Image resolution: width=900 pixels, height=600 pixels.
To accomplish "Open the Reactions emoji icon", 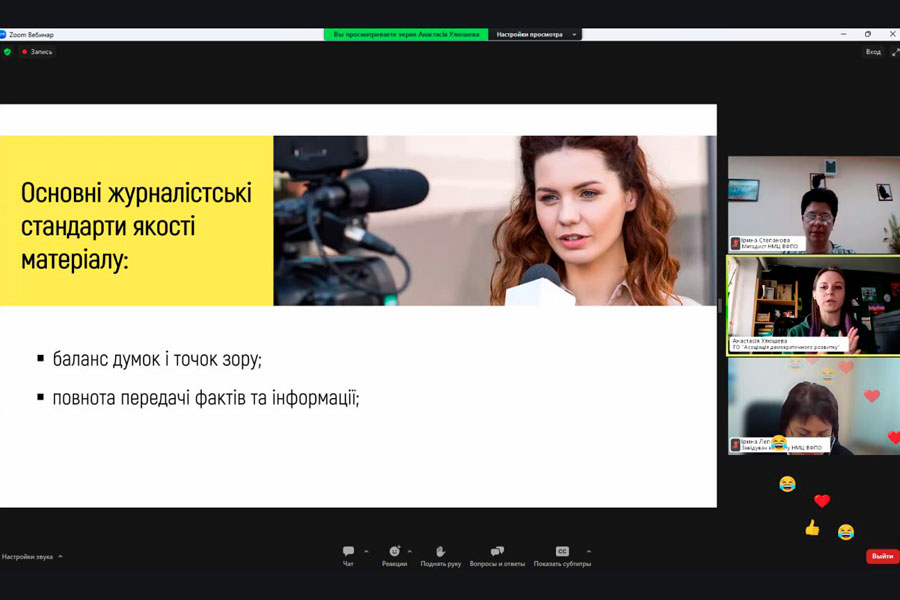I will pos(394,551).
